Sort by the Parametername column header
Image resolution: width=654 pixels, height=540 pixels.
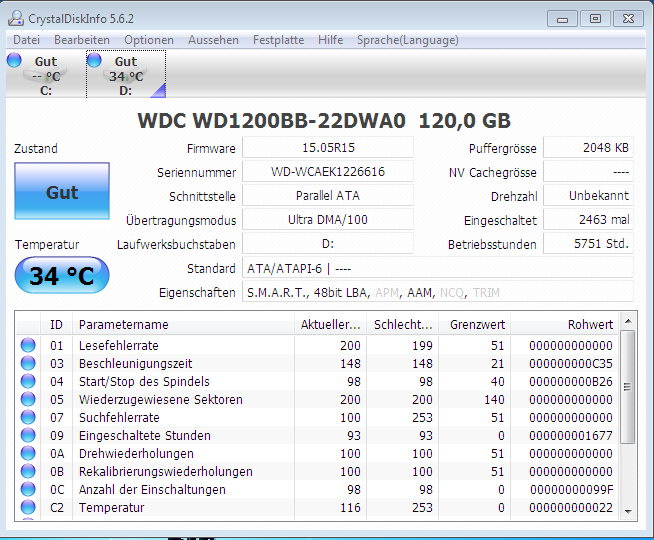(x=184, y=324)
